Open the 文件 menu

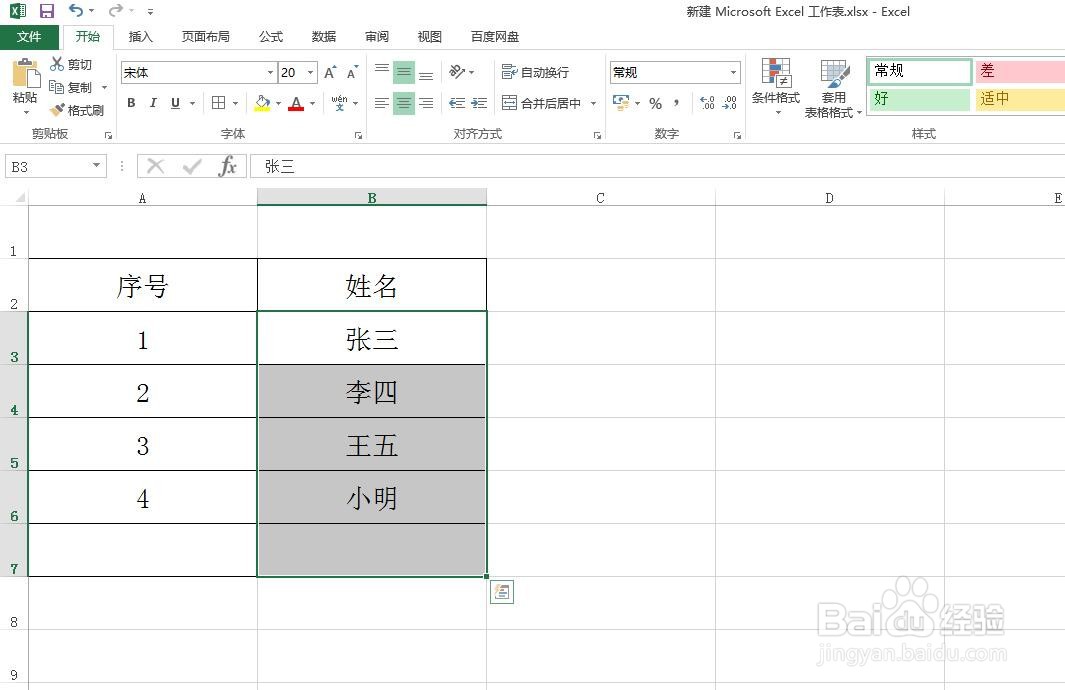pyautogui.click(x=30, y=36)
